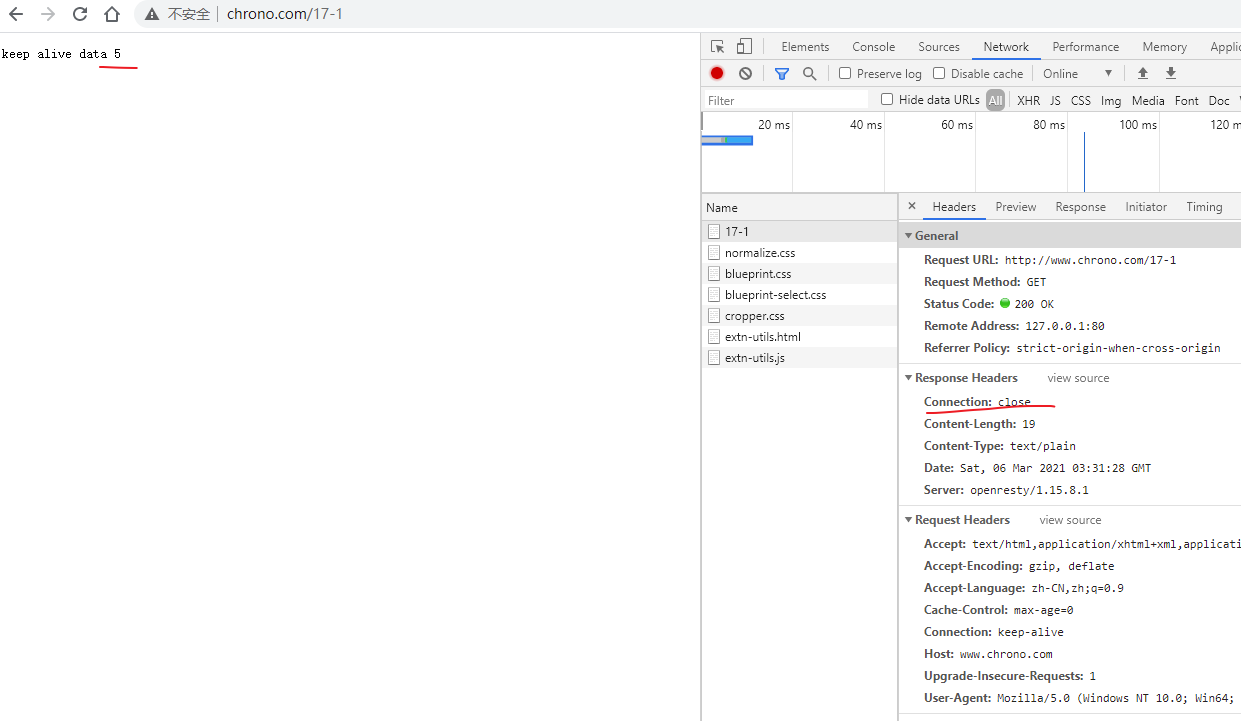The image size is (1241, 721).
Task: Open the Online throttling dropdown
Action: coord(1077,73)
